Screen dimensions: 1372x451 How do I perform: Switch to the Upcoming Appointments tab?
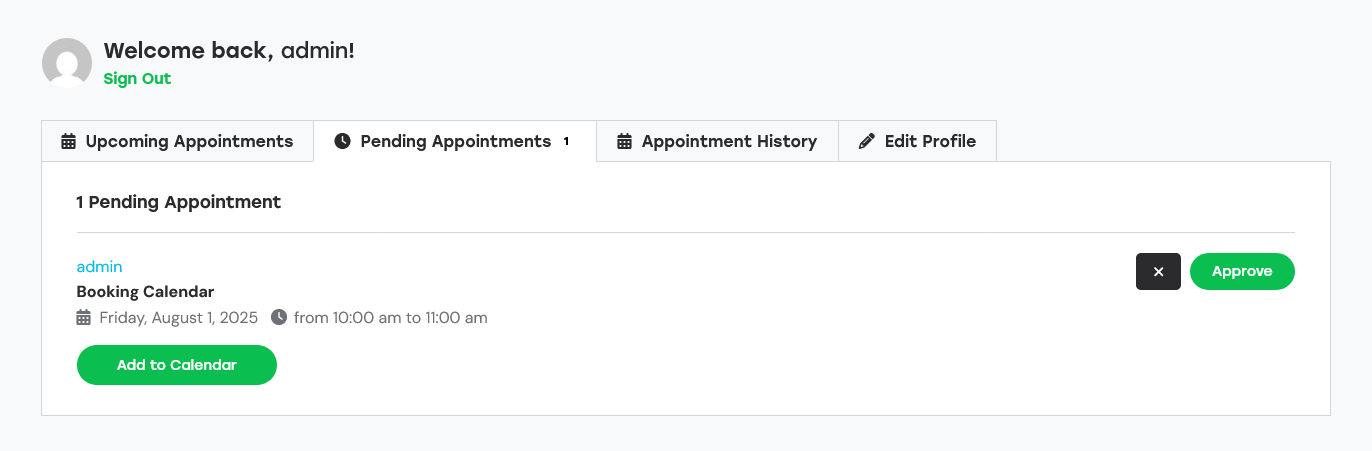(x=177, y=141)
